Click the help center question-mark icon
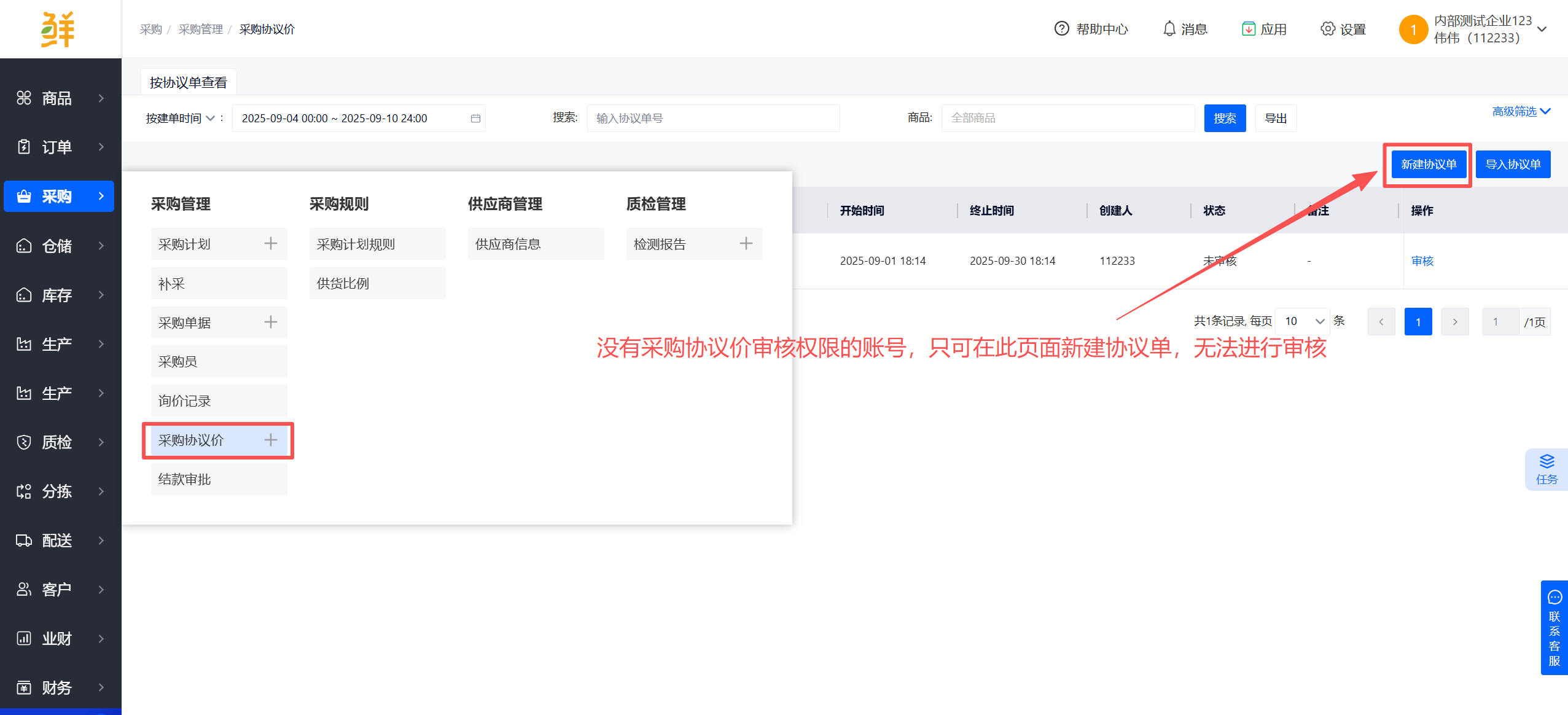This screenshot has height=715, width=1568. click(1061, 29)
